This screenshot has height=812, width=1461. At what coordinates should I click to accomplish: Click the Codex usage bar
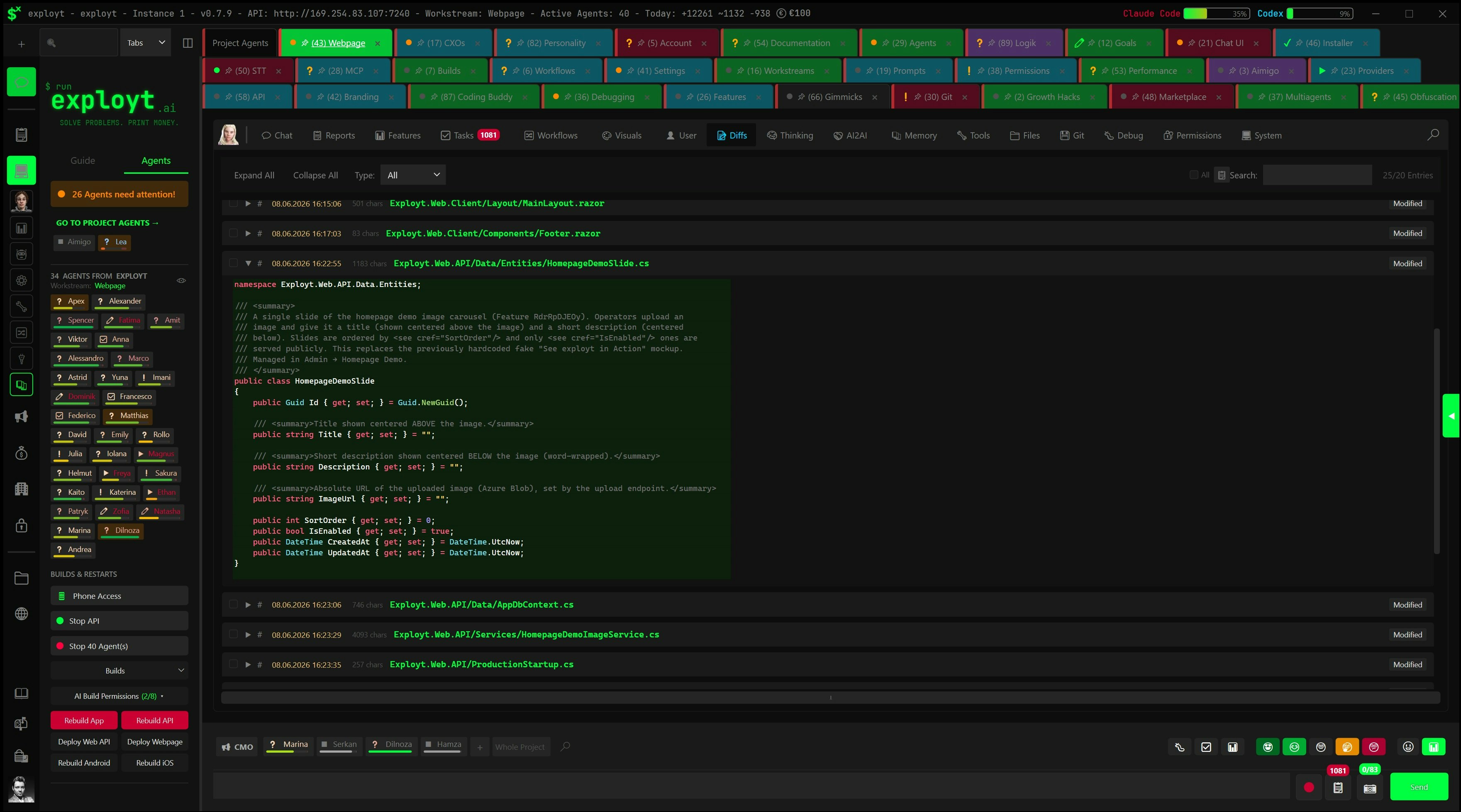(1319, 14)
